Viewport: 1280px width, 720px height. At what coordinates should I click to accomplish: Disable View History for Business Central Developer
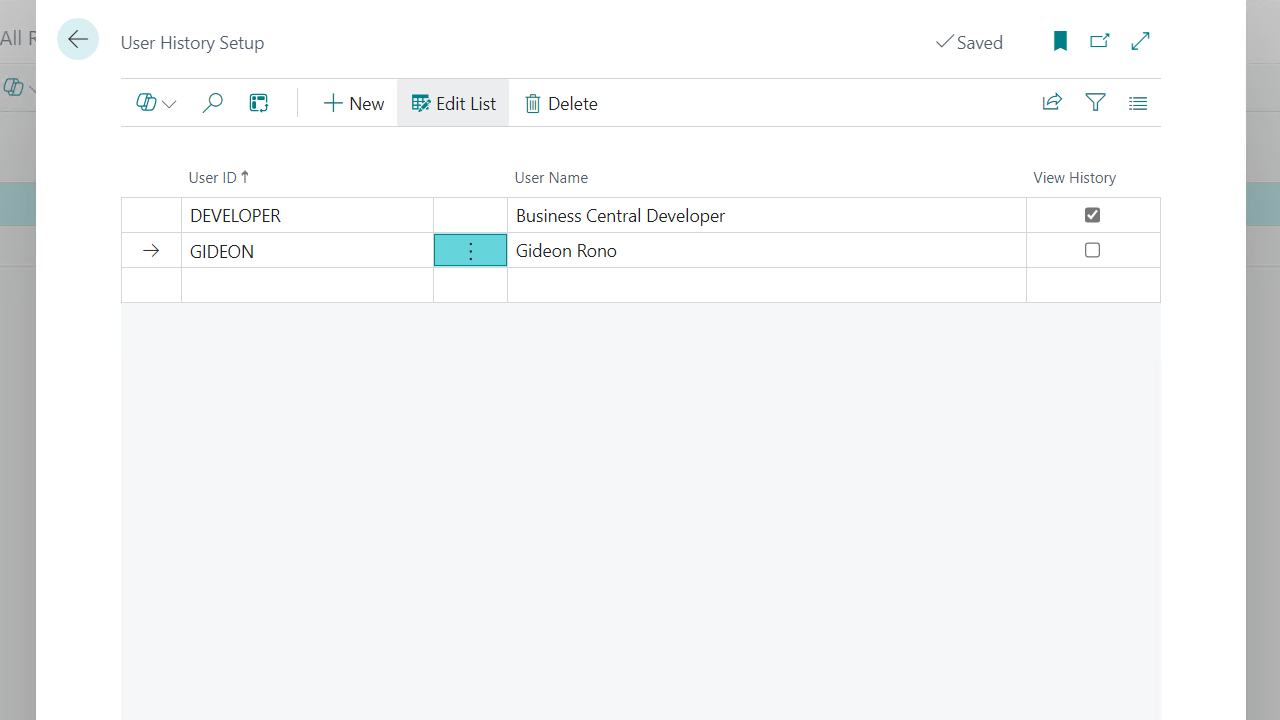coord(1092,215)
